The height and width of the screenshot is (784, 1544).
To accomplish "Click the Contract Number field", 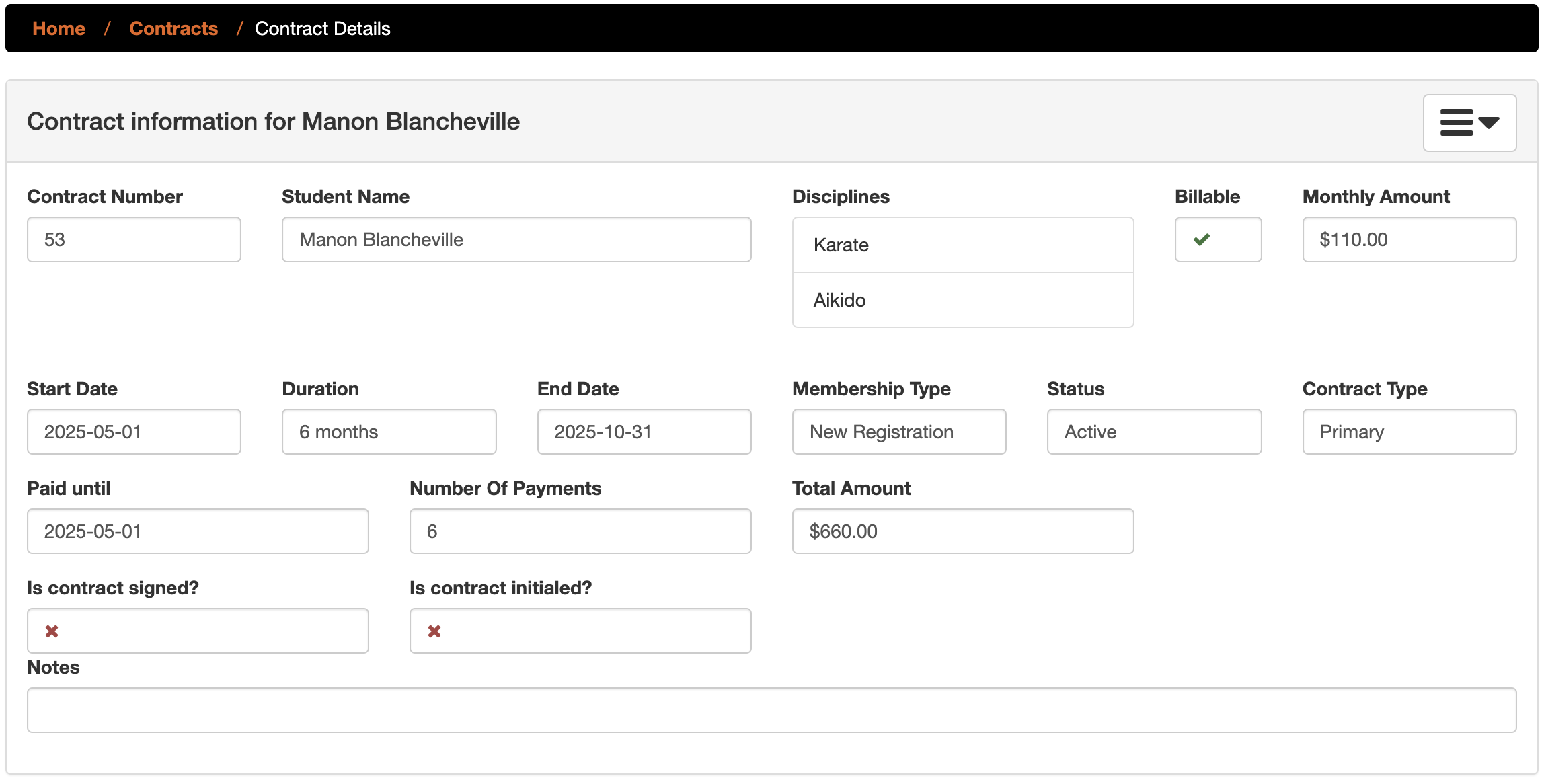I will click(134, 239).
